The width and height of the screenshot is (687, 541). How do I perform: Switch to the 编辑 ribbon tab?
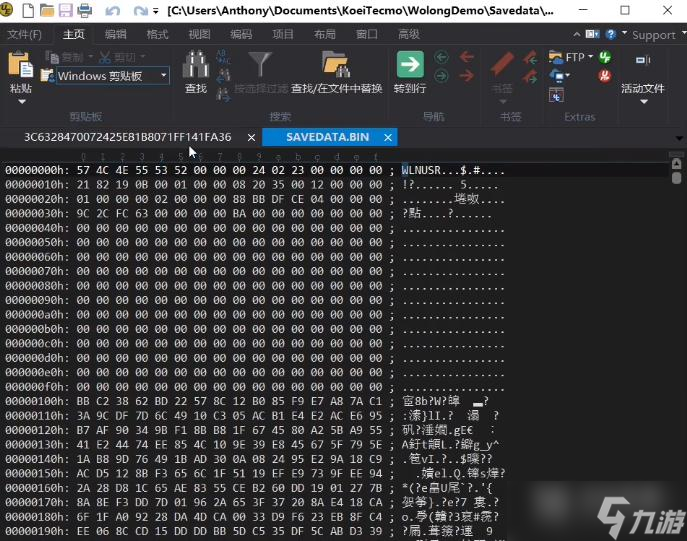116,34
